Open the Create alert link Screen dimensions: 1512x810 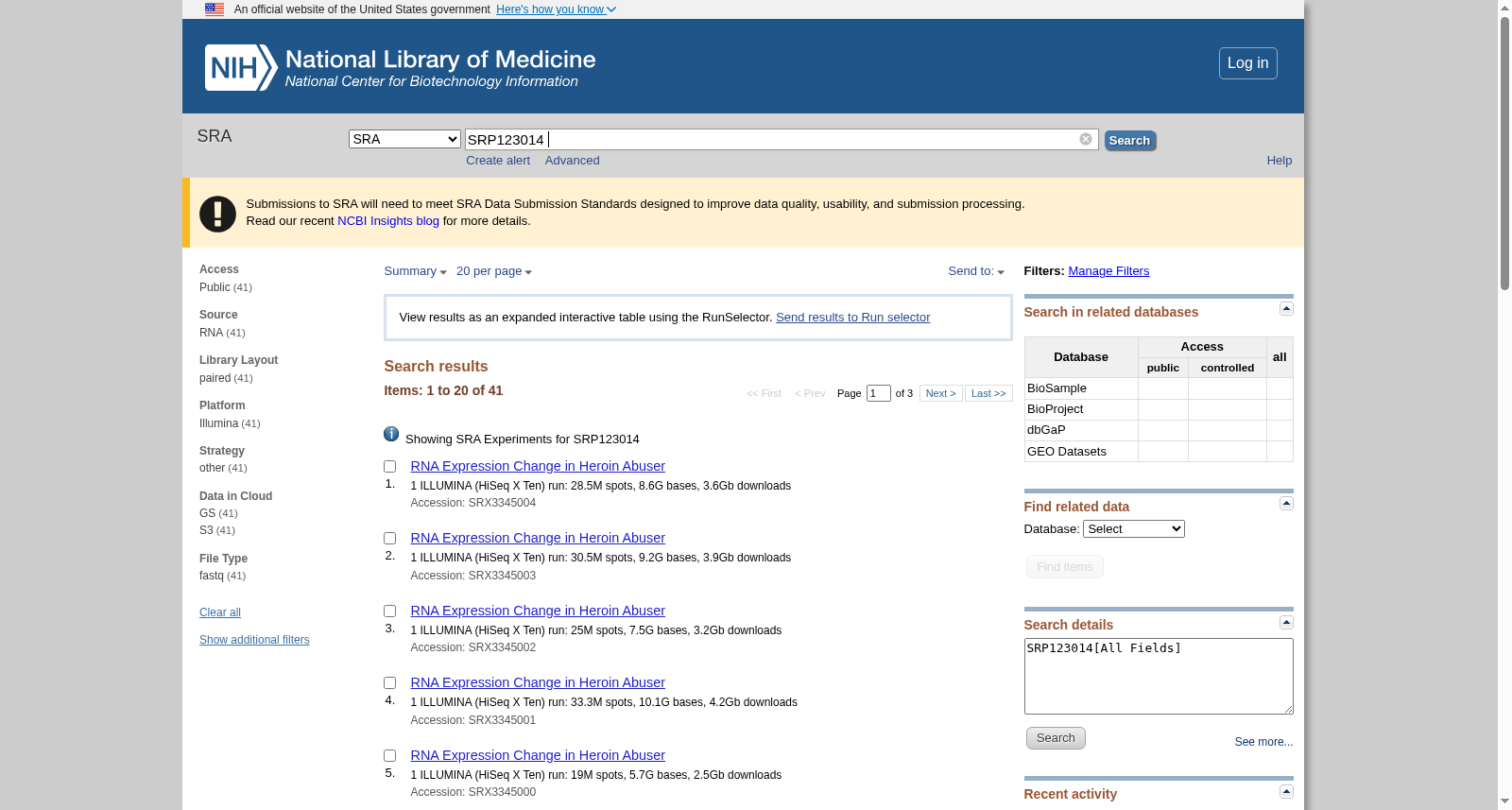coord(498,161)
